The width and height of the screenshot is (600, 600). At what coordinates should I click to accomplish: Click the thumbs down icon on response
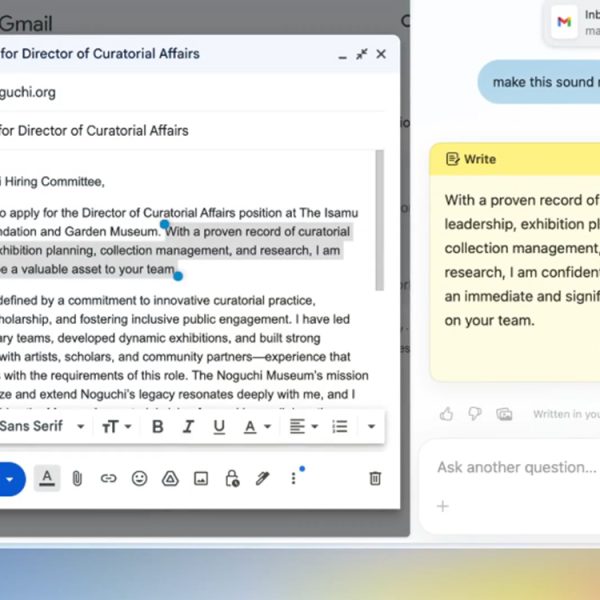pos(475,414)
